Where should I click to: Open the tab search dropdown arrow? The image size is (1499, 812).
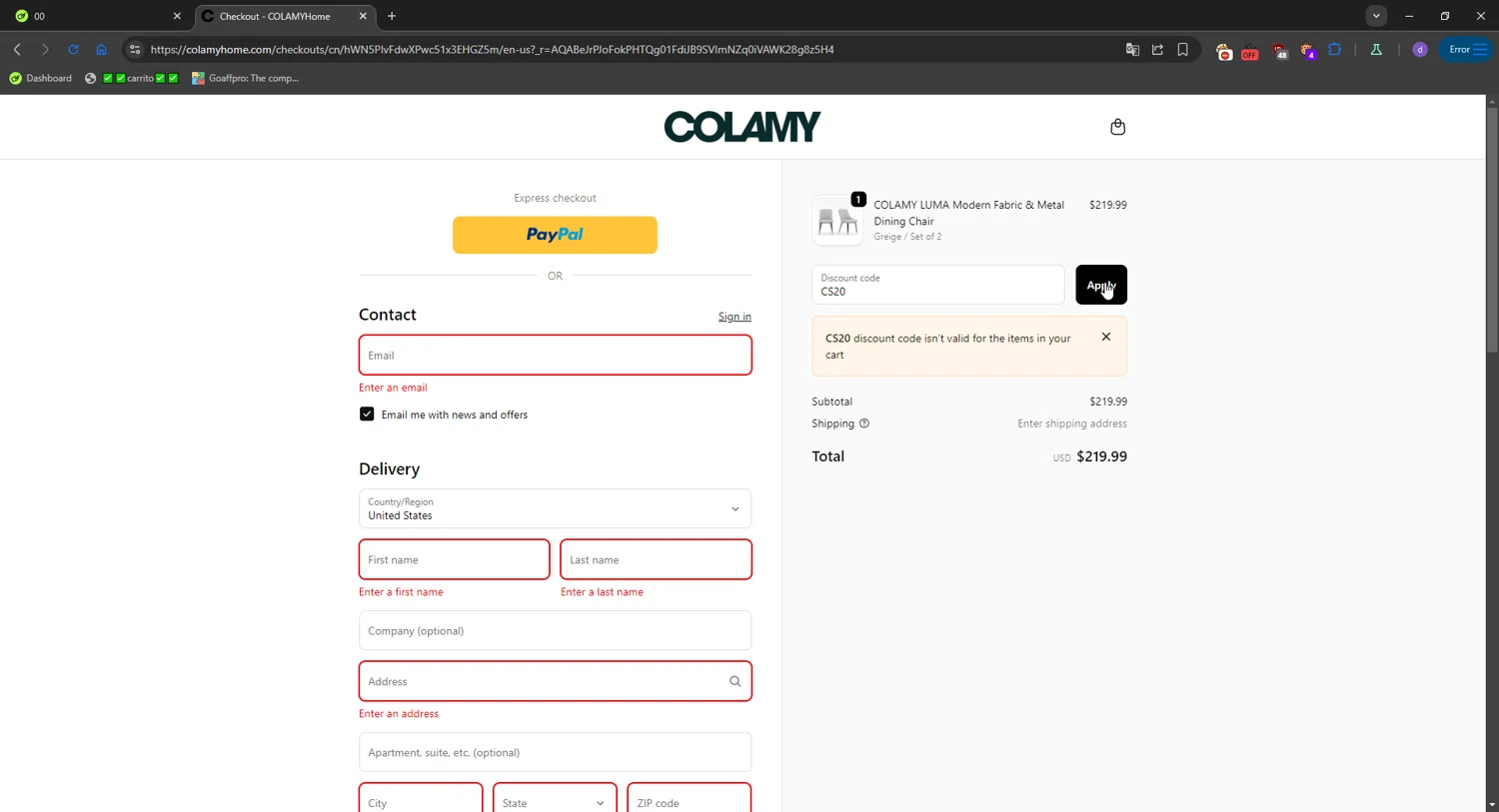pyautogui.click(x=1376, y=16)
